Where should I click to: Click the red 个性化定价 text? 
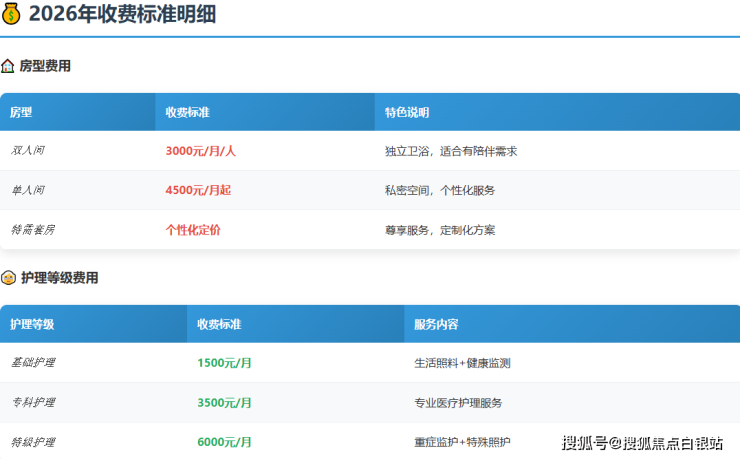[193, 229]
